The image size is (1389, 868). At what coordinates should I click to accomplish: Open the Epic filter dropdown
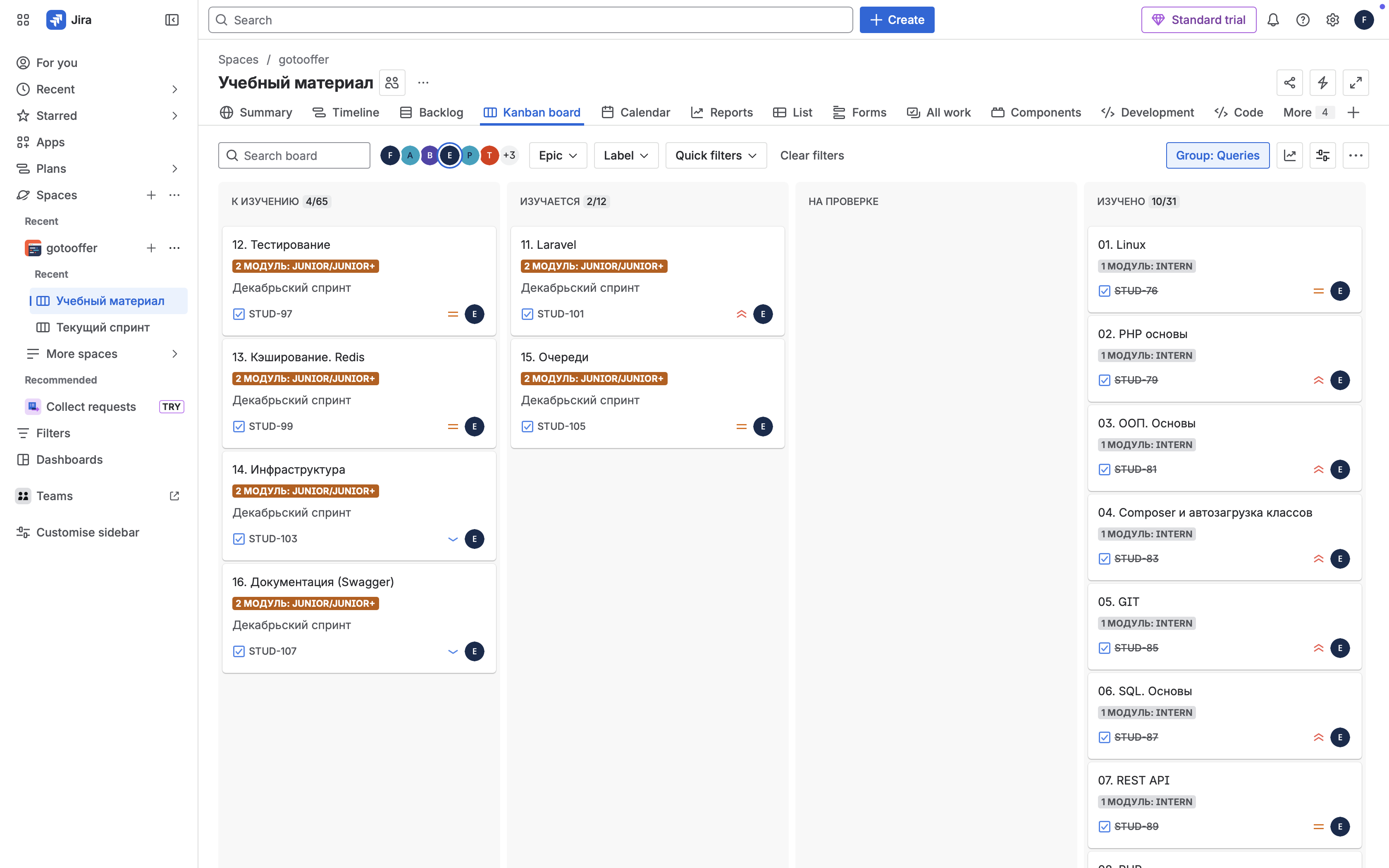[x=557, y=155]
